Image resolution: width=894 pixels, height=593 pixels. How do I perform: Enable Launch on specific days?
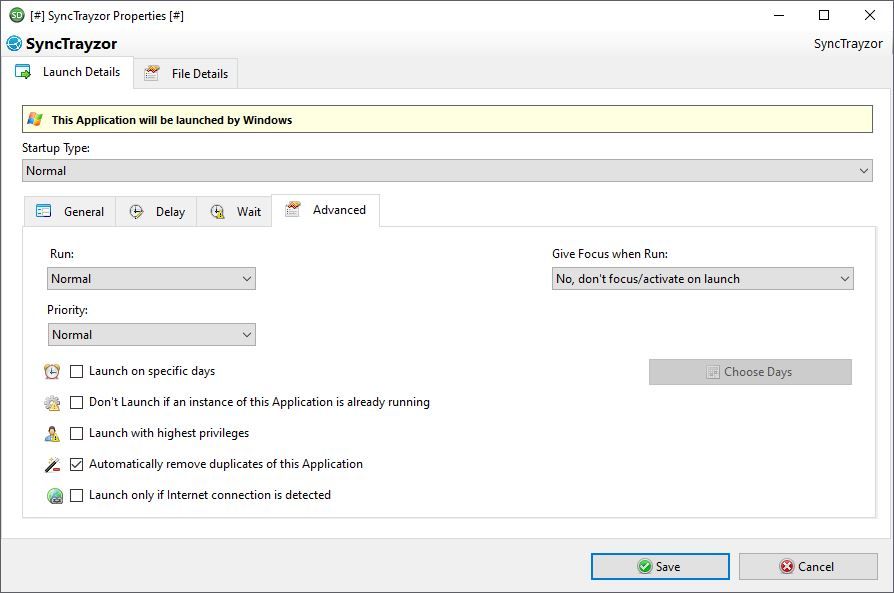pyautogui.click(x=75, y=371)
